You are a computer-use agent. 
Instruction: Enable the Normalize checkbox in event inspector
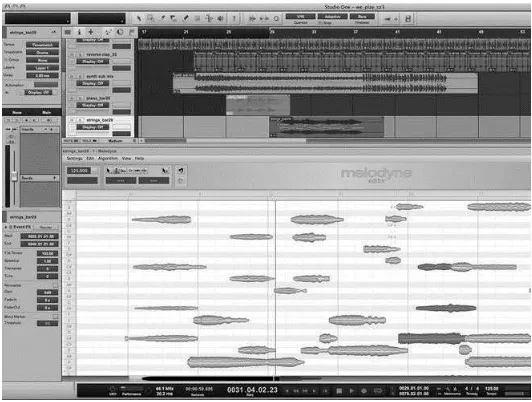(x=55, y=285)
